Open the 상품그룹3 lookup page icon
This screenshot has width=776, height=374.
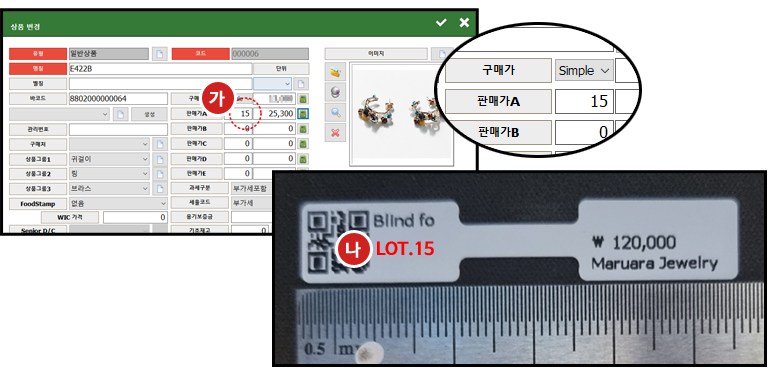tap(159, 189)
